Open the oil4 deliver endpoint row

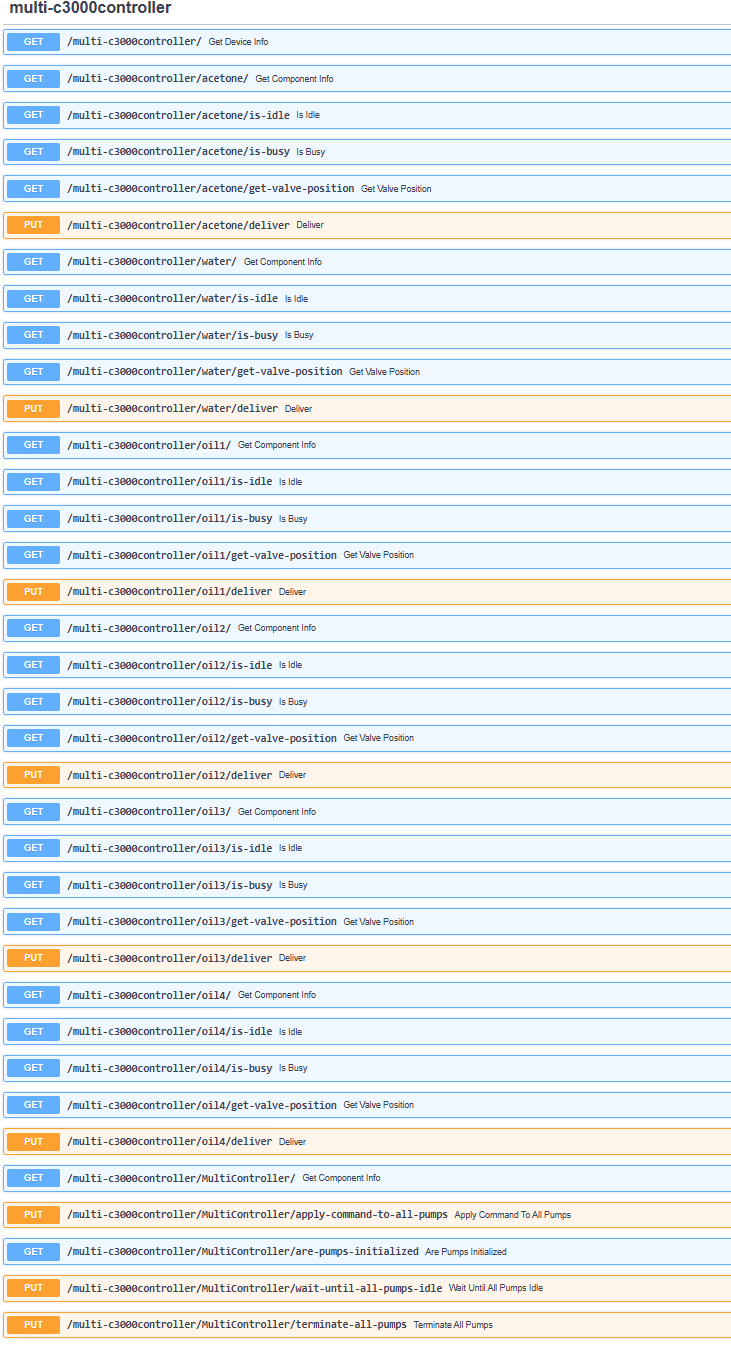(367, 1142)
